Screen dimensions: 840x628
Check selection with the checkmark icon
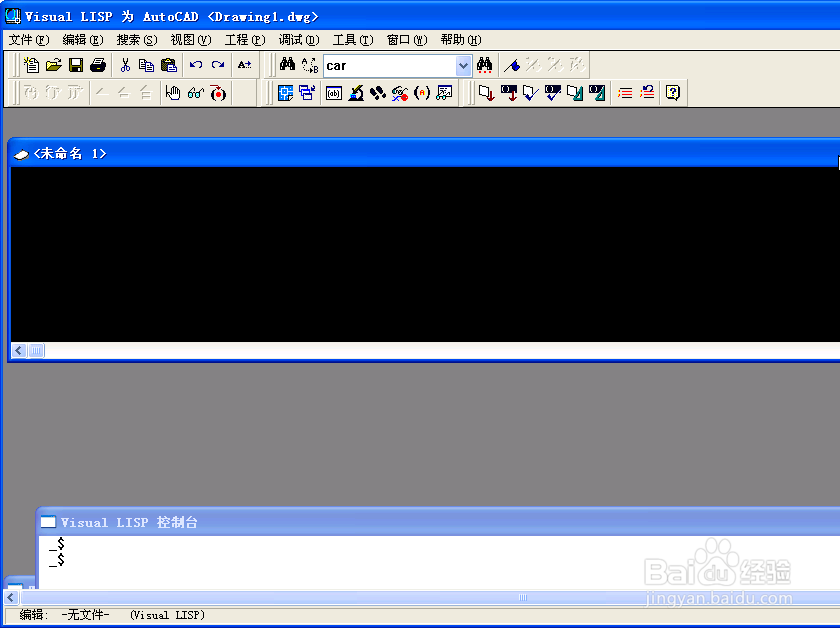530,93
